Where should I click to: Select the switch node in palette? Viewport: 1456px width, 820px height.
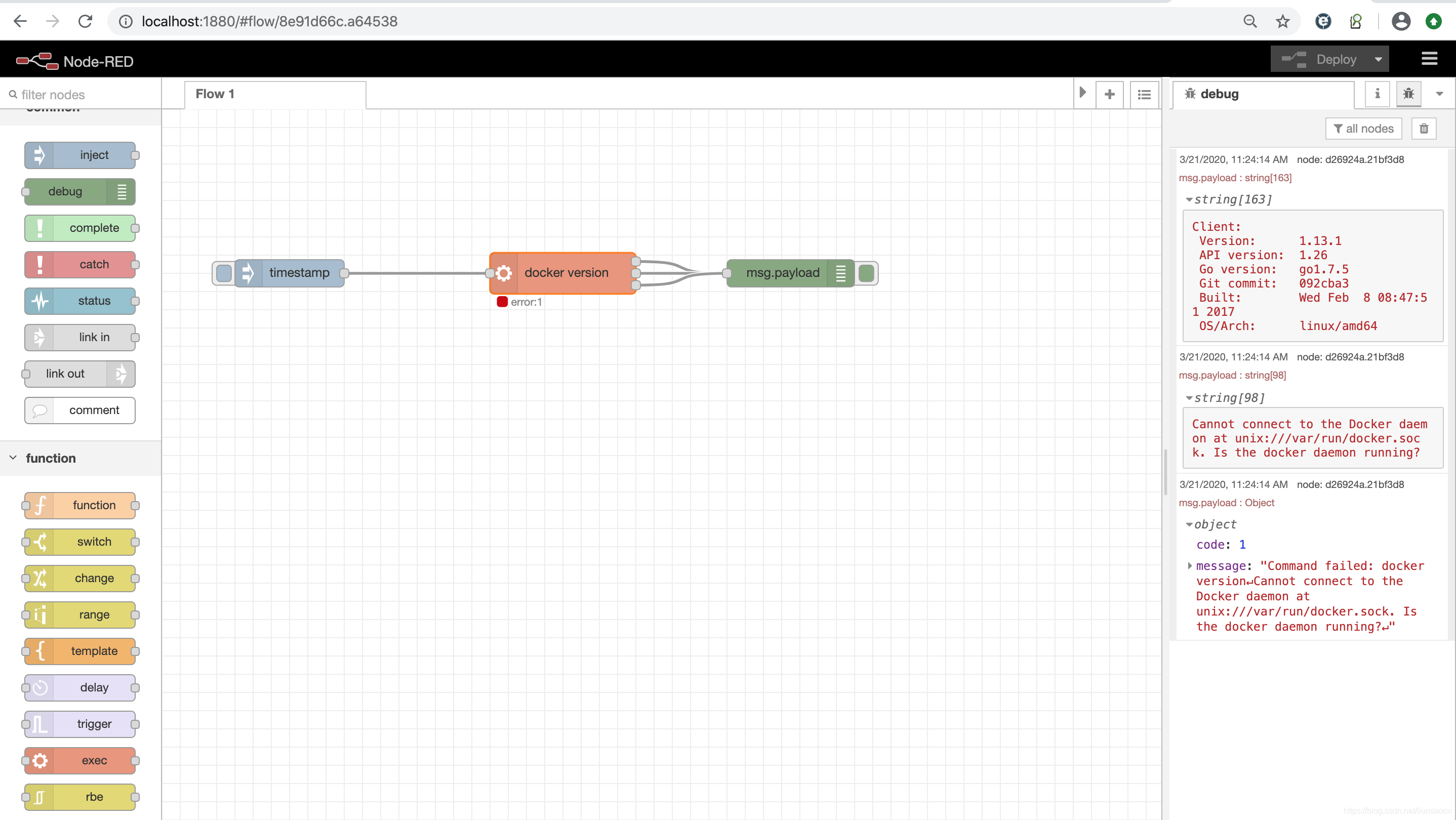click(x=80, y=542)
